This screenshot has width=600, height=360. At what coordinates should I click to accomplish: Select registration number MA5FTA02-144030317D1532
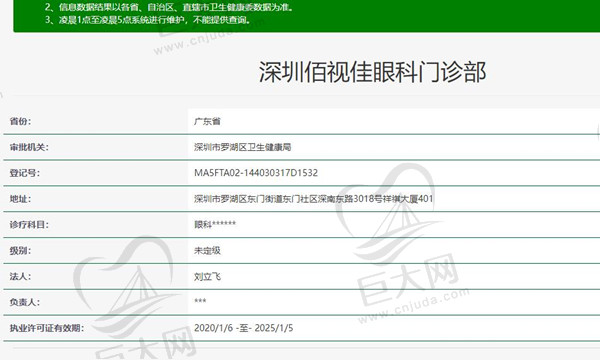click(256, 173)
